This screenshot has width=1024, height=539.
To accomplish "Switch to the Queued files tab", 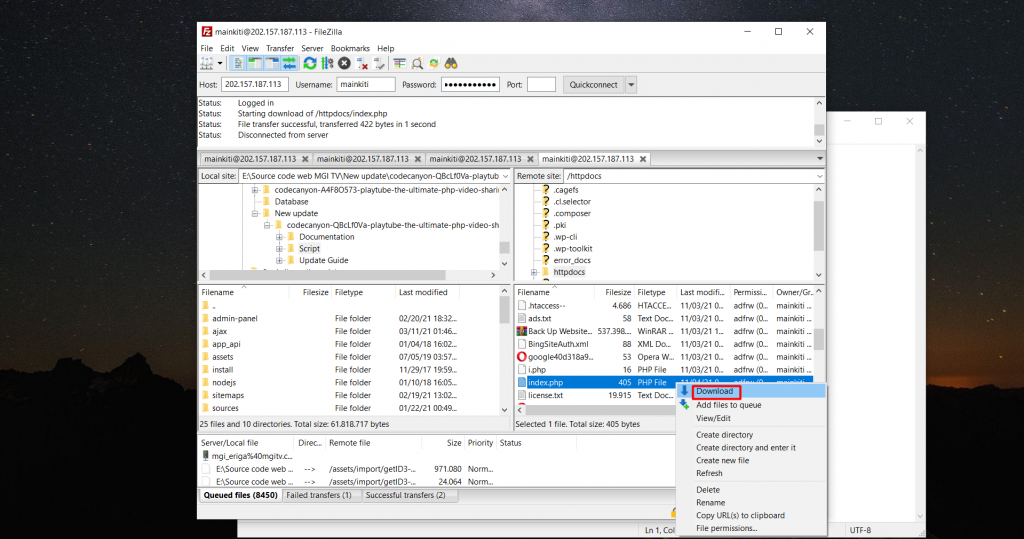I will click(x=240, y=495).
